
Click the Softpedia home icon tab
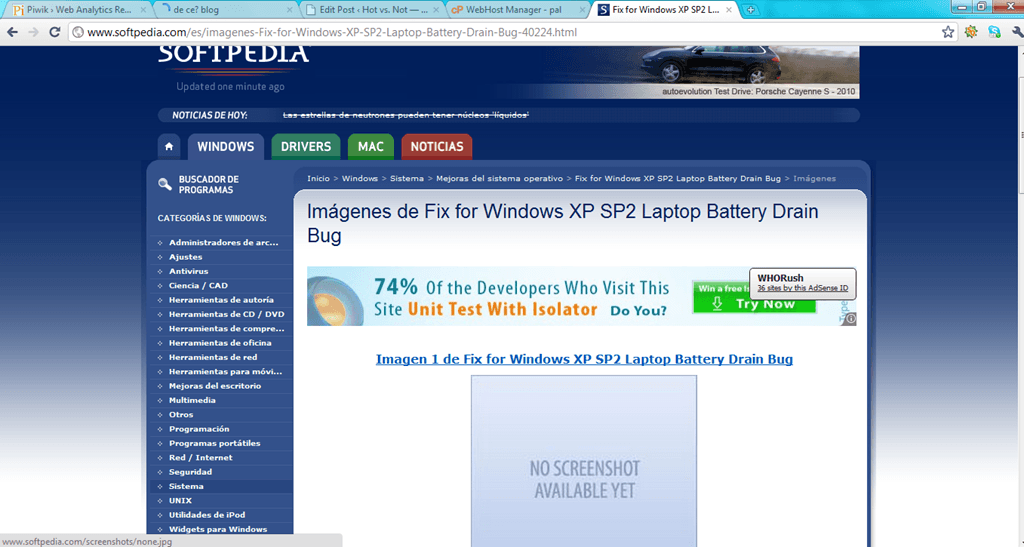click(x=170, y=147)
